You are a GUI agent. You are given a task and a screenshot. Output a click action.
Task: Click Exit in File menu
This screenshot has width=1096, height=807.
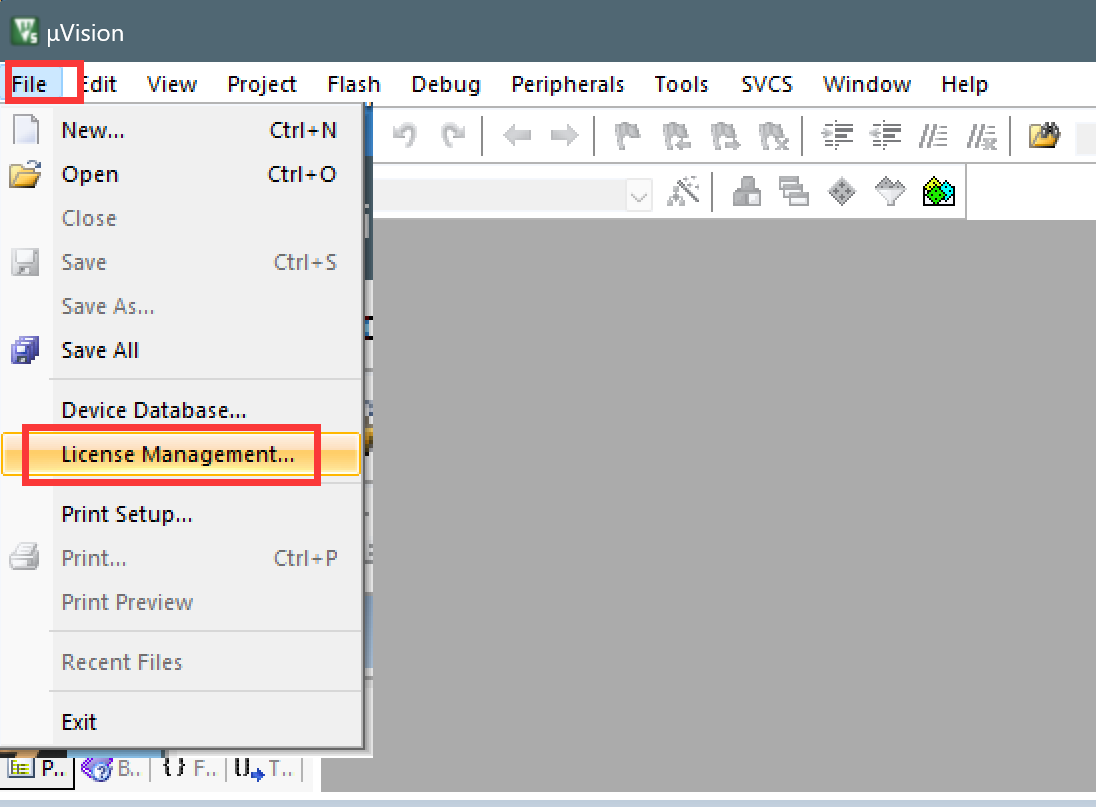click(182, 722)
